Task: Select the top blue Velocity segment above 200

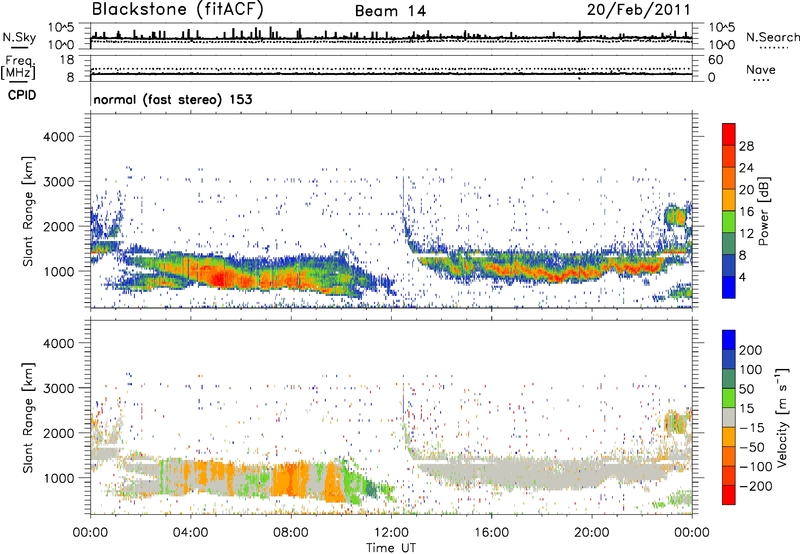Action: coord(729,340)
